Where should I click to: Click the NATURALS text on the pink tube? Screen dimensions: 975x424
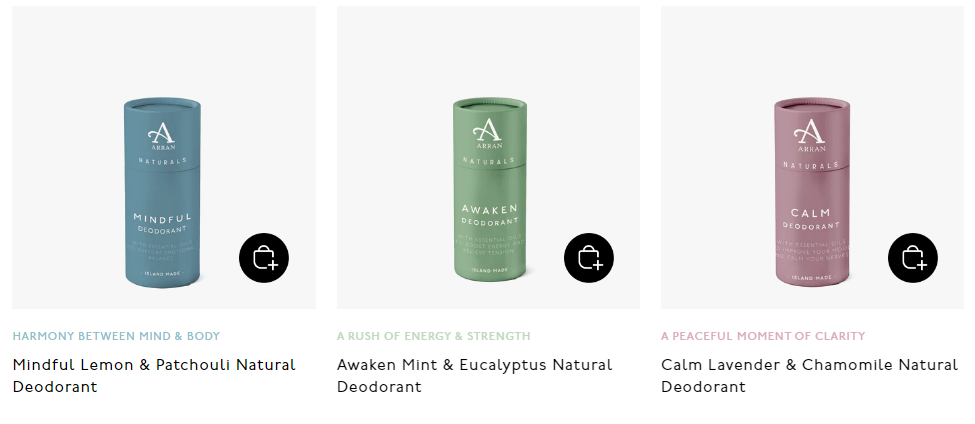tap(811, 165)
